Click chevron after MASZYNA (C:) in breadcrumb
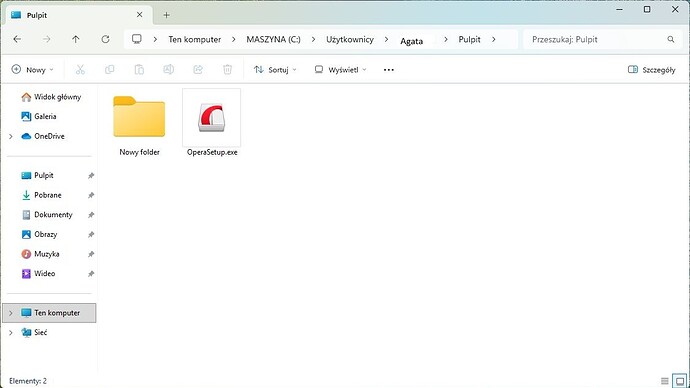The image size is (690, 388). click(313, 39)
